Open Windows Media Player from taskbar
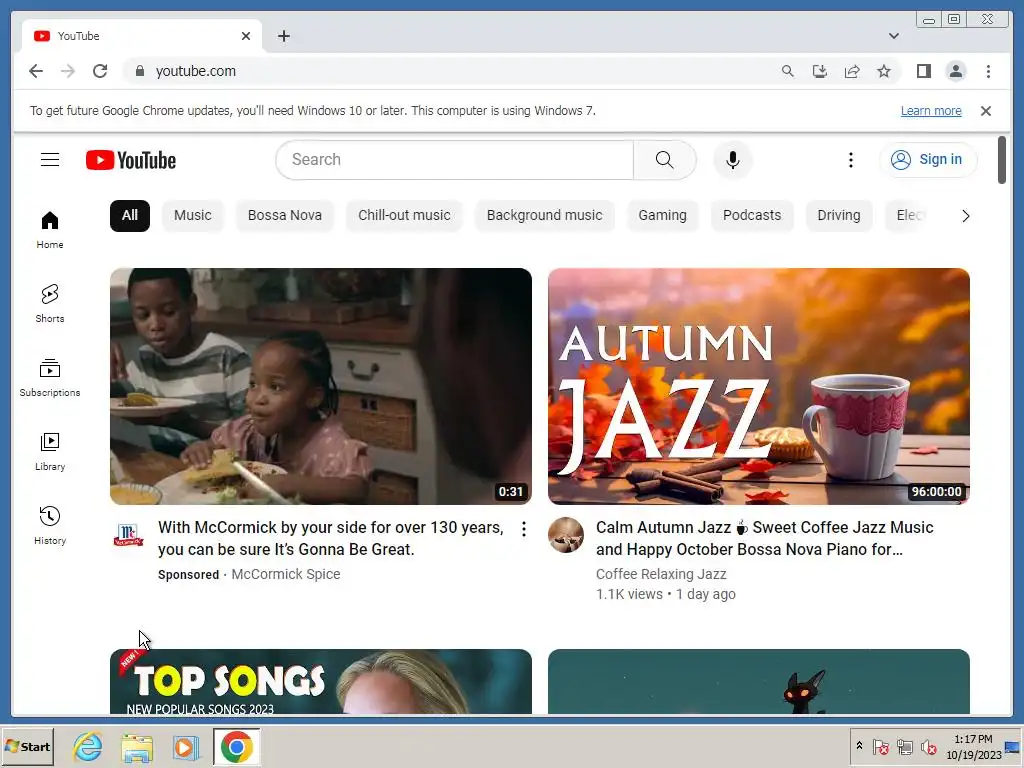This screenshot has width=1024, height=768. 186,747
